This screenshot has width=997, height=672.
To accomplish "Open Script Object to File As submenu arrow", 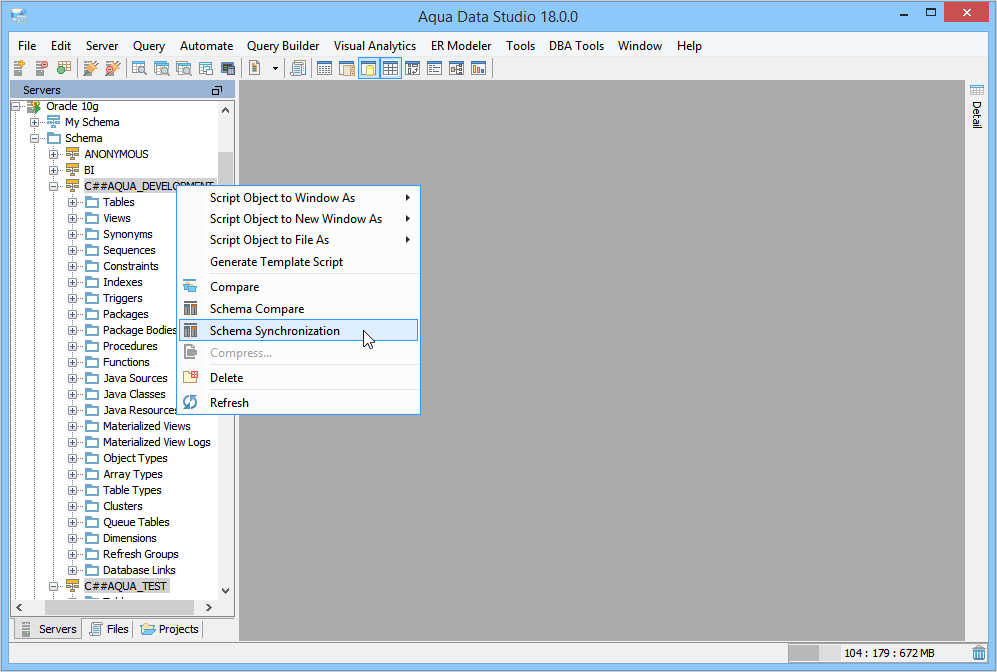I will click(x=408, y=240).
